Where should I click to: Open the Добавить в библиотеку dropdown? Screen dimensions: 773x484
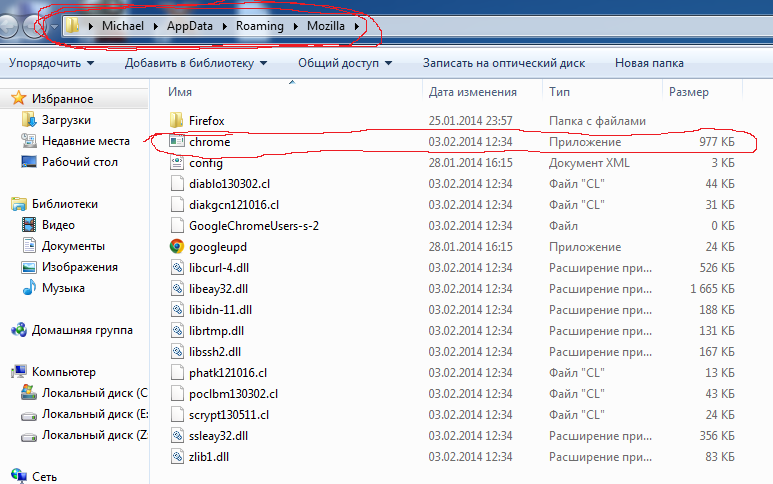coord(196,63)
